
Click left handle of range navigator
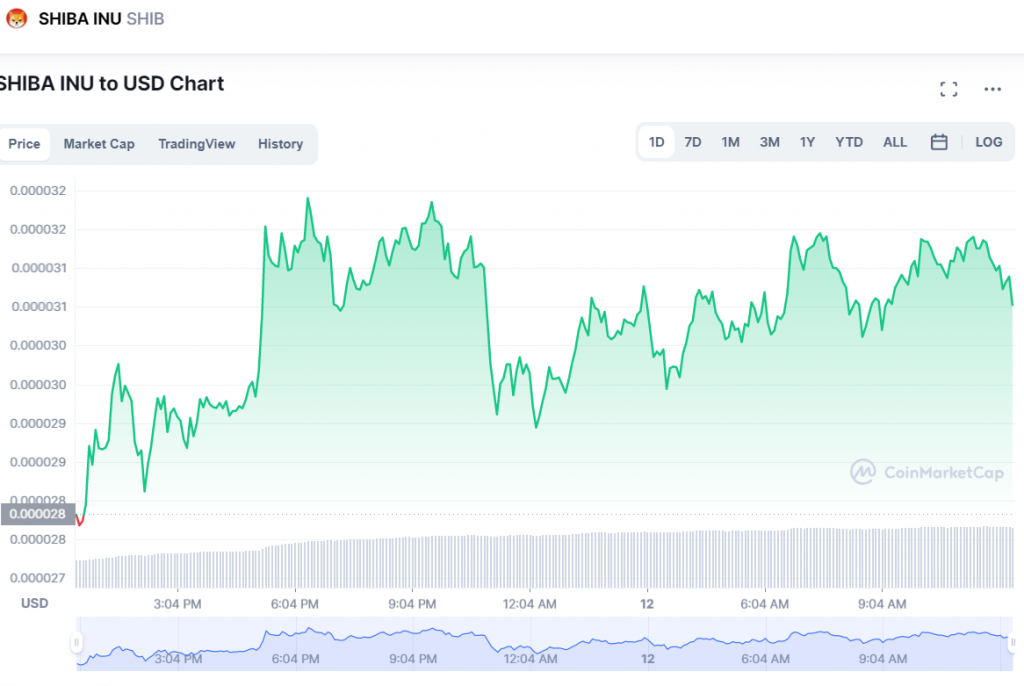pos(76,643)
